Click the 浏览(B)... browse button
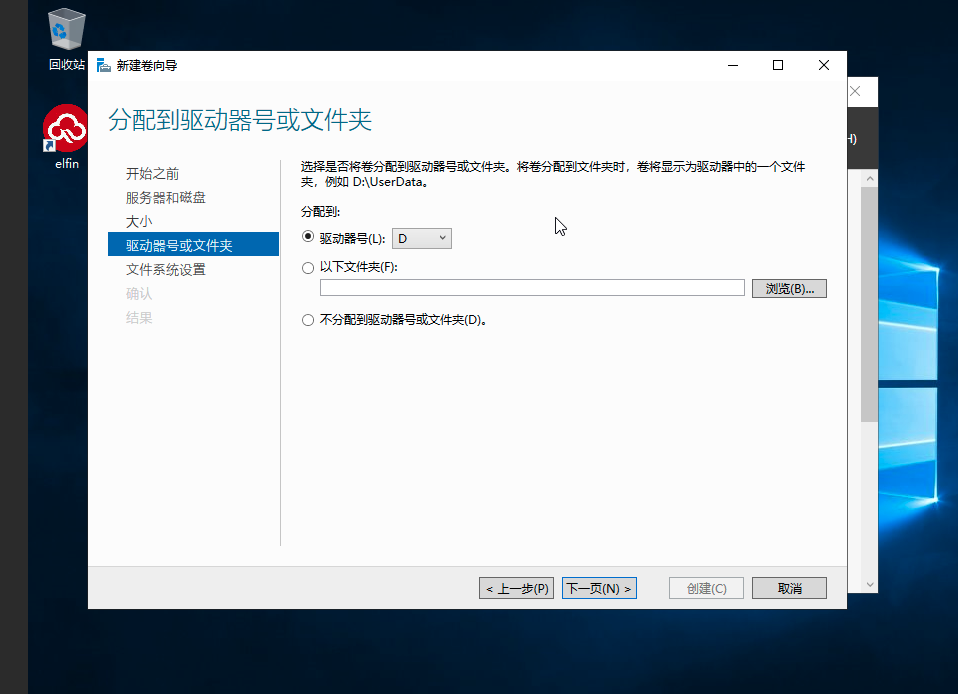 pyautogui.click(x=789, y=288)
